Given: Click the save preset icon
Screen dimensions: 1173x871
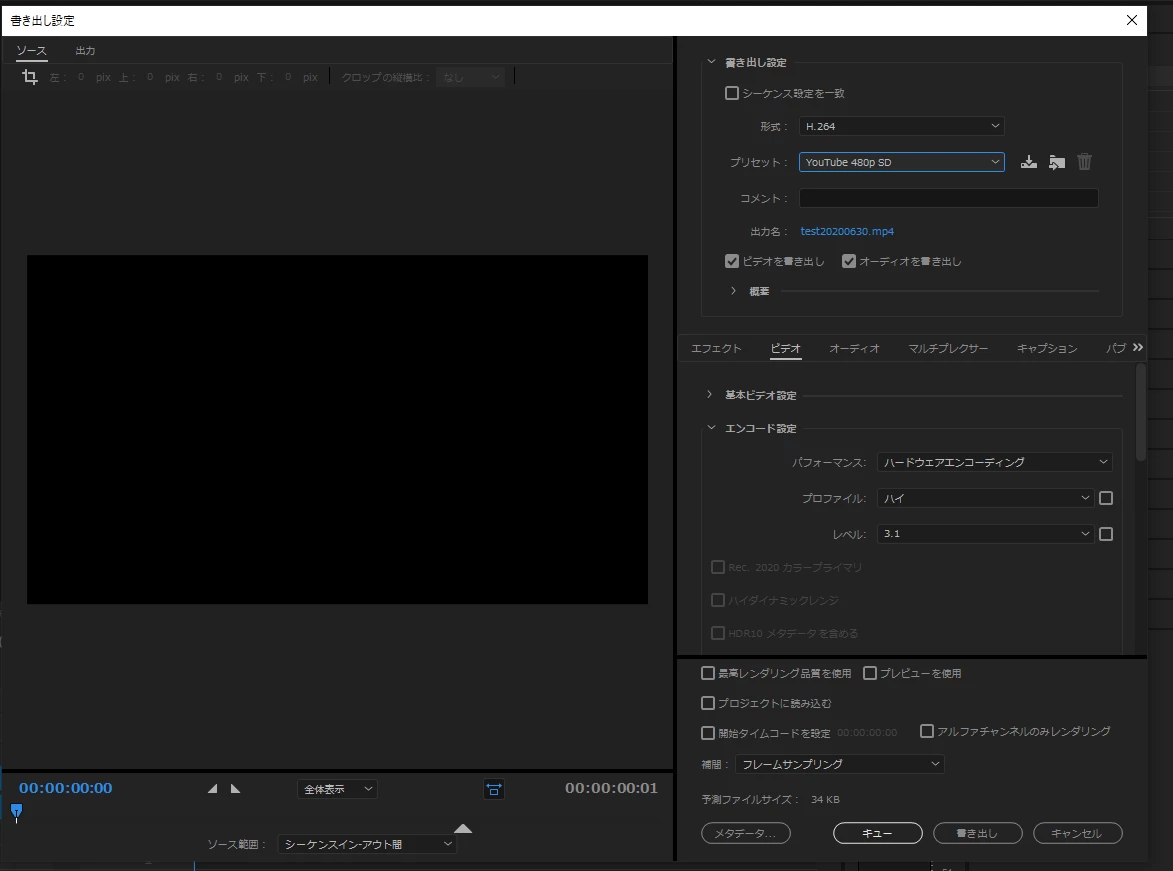Looking at the screenshot, I should [x=1029, y=162].
